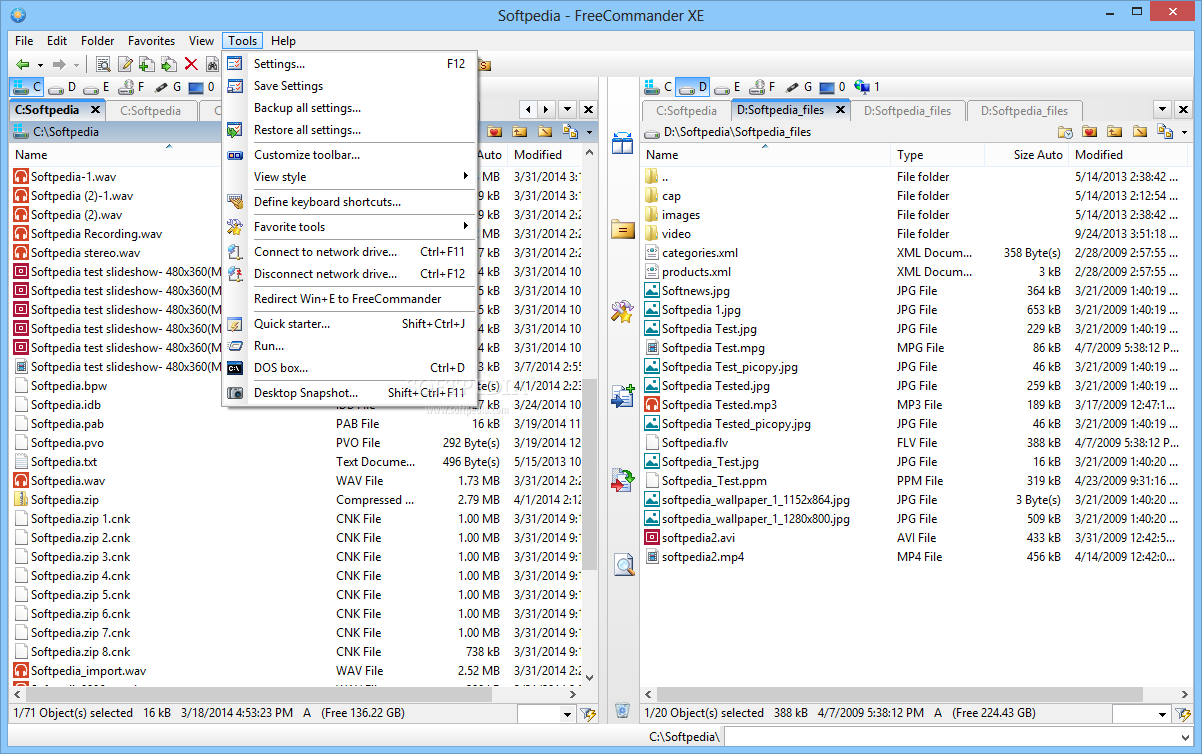The width and height of the screenshot is (1202, 754).
Task: Click root folder icon in right panel
Action: (x=1140, y=131)
